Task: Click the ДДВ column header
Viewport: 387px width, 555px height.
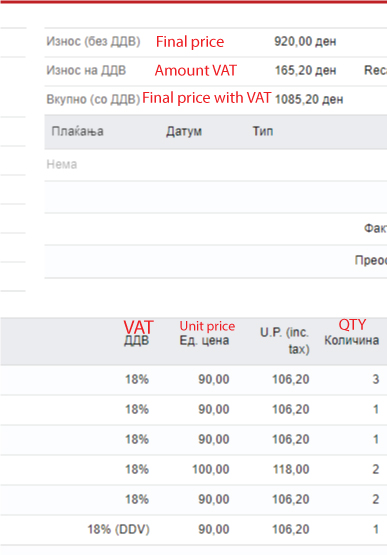Action: tap(137, 341)
